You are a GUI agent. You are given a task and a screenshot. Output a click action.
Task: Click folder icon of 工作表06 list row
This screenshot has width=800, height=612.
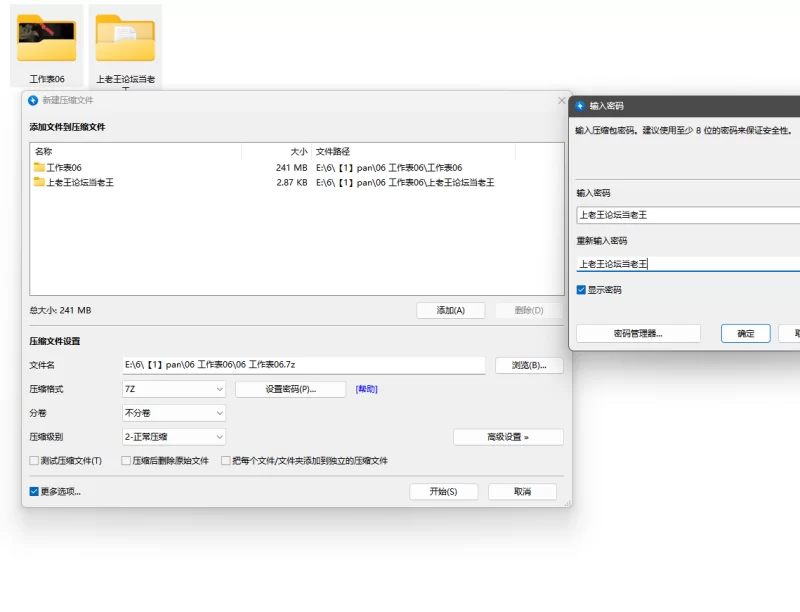39,167
